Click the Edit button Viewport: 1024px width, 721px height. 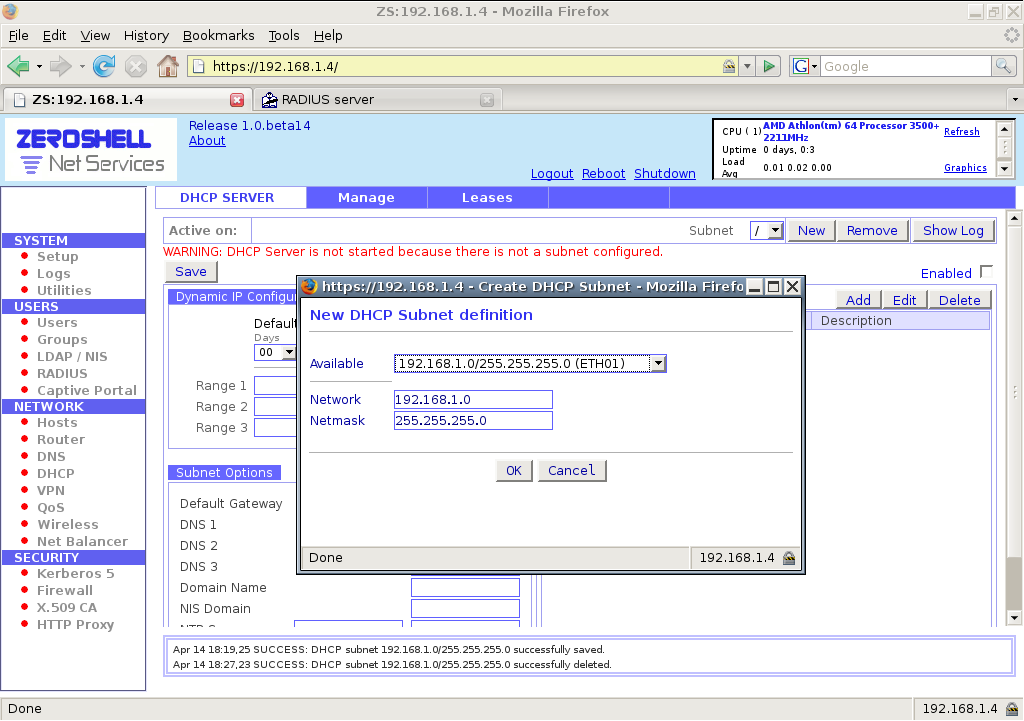[904, 300]
